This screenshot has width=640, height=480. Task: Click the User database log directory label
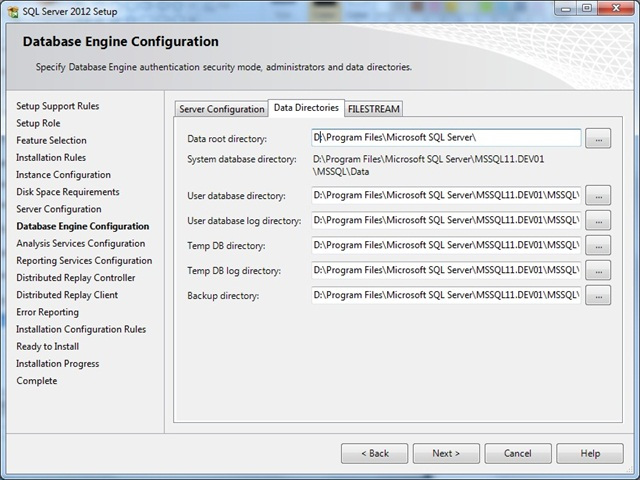(244, 221)
